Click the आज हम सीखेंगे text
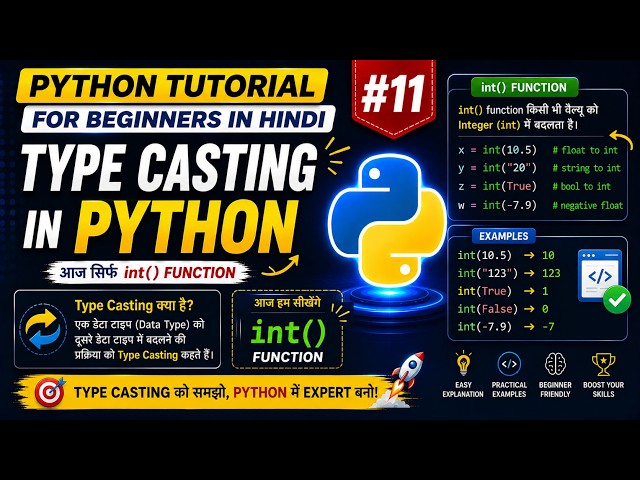This screenshot has width=640, height=480. coord(287,303)
